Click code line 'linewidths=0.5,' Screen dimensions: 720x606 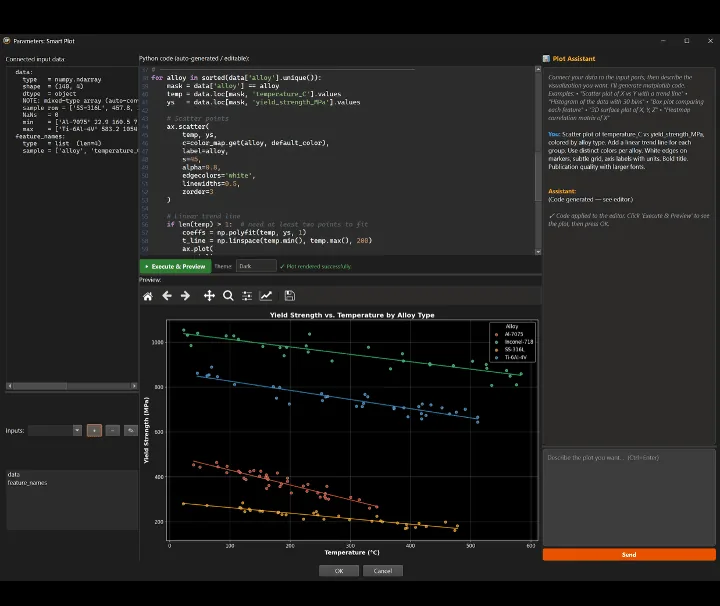(x=211, y=184)
